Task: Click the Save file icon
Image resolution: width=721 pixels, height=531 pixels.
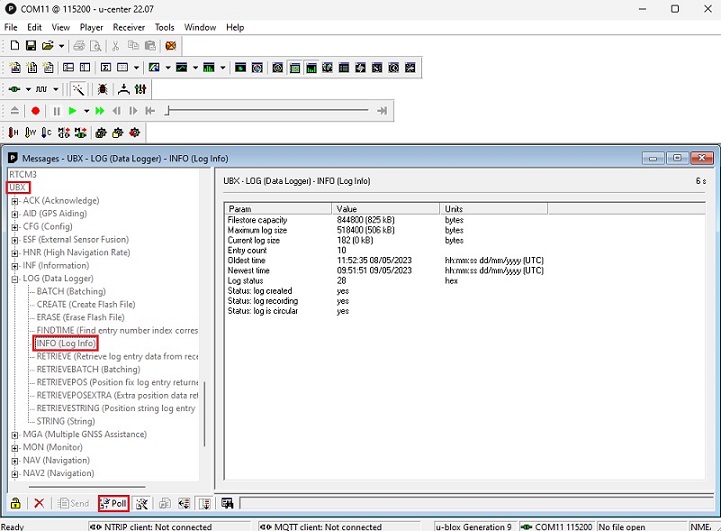Action: [x=31, y=46]
